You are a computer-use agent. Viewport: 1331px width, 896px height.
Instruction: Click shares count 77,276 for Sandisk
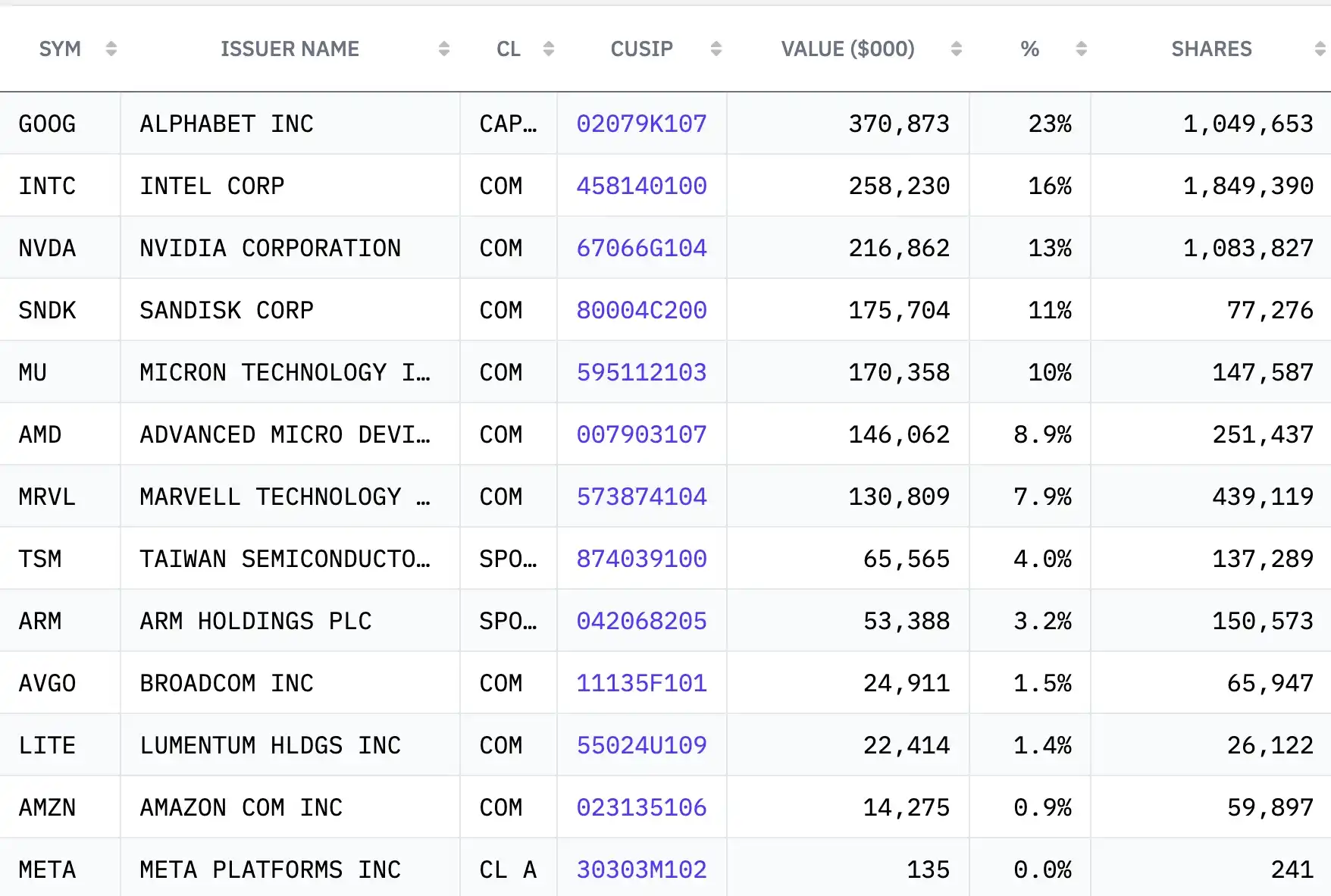pos(1270,310)
